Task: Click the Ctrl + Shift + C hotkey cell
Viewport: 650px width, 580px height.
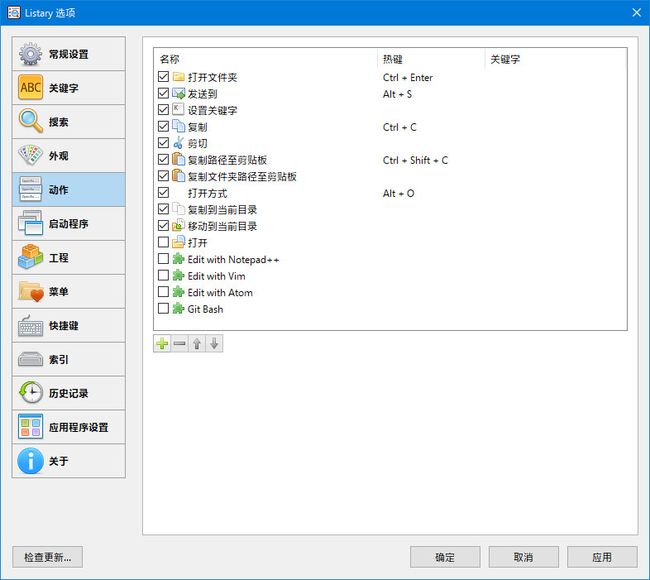Action: click(415, 160)
